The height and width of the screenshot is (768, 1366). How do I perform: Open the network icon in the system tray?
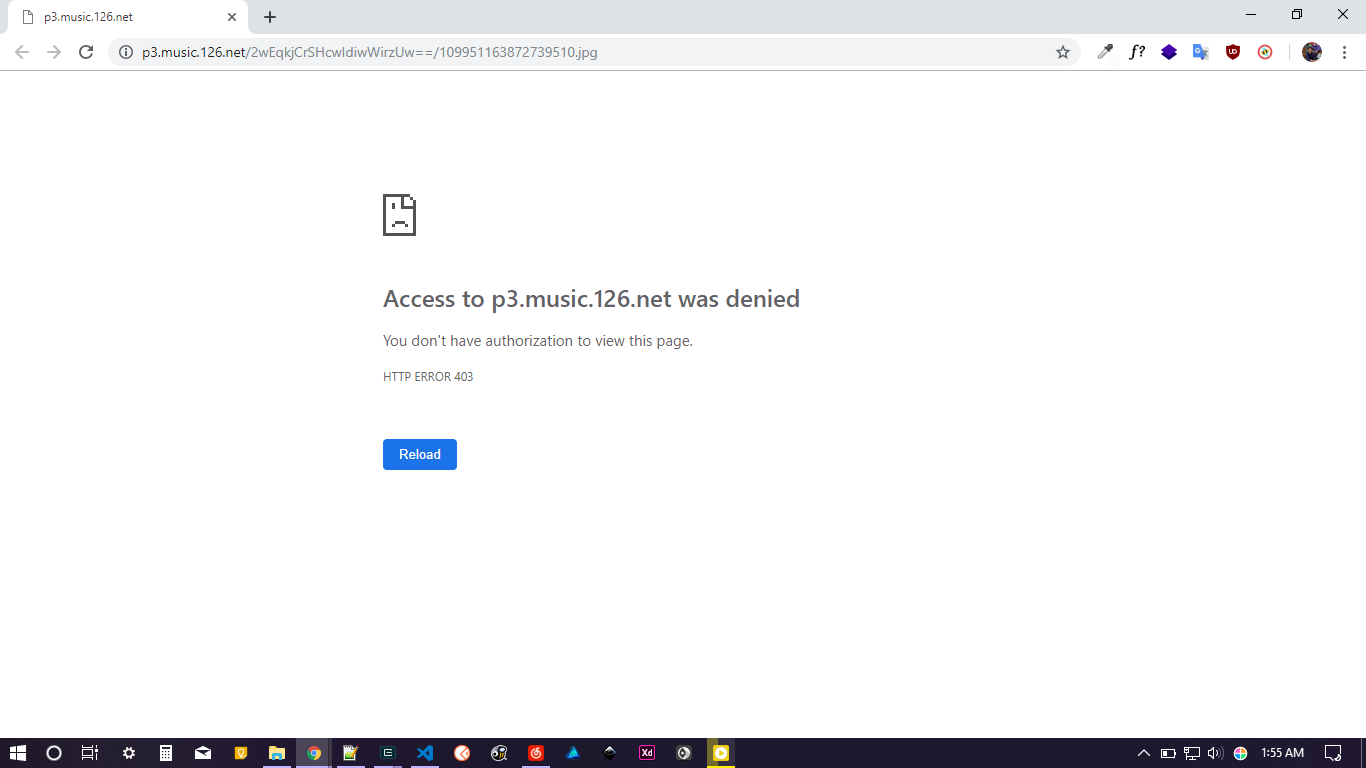(x=1192, y=753)
